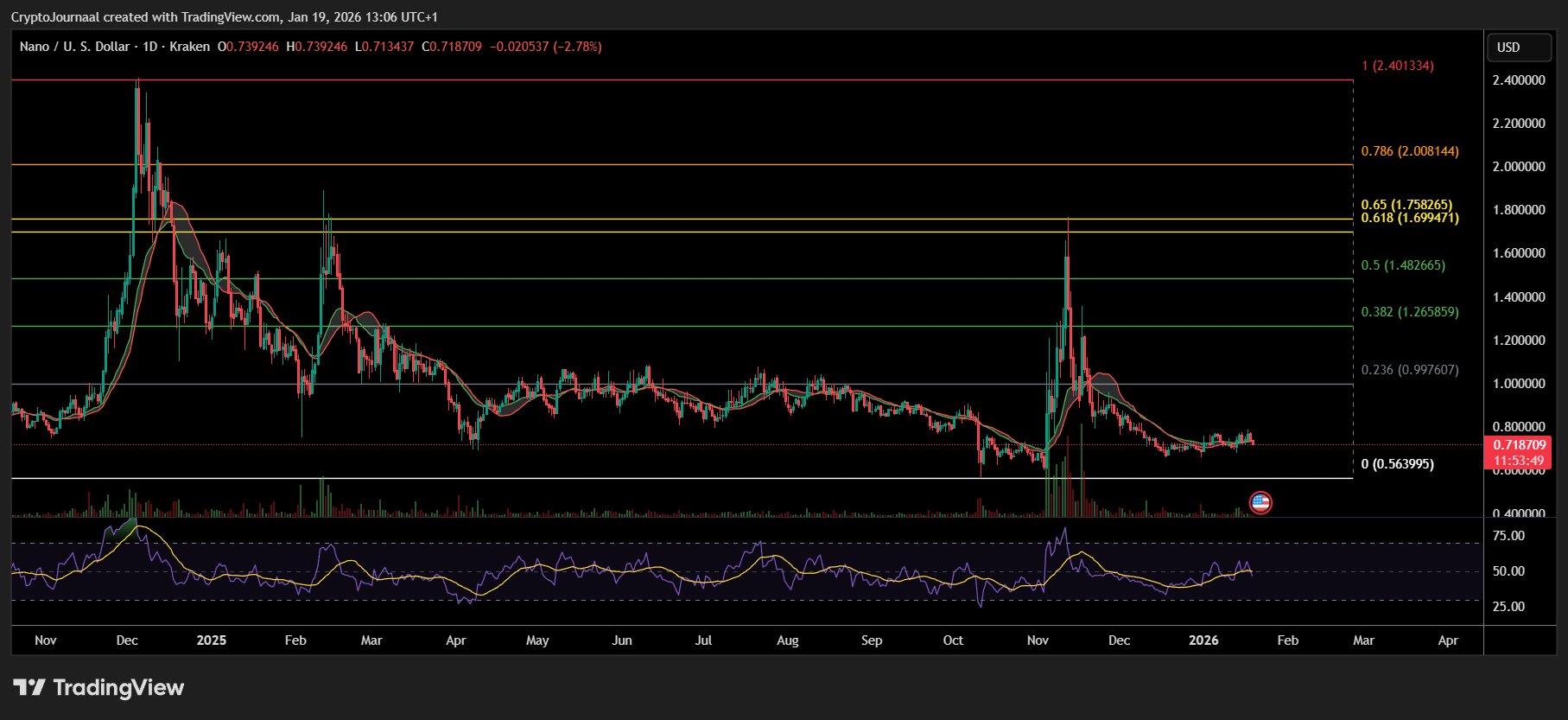Click the 2.400000 price scale label
This screenshot has width=1568, height=720.
click(x=1518, y=80)
